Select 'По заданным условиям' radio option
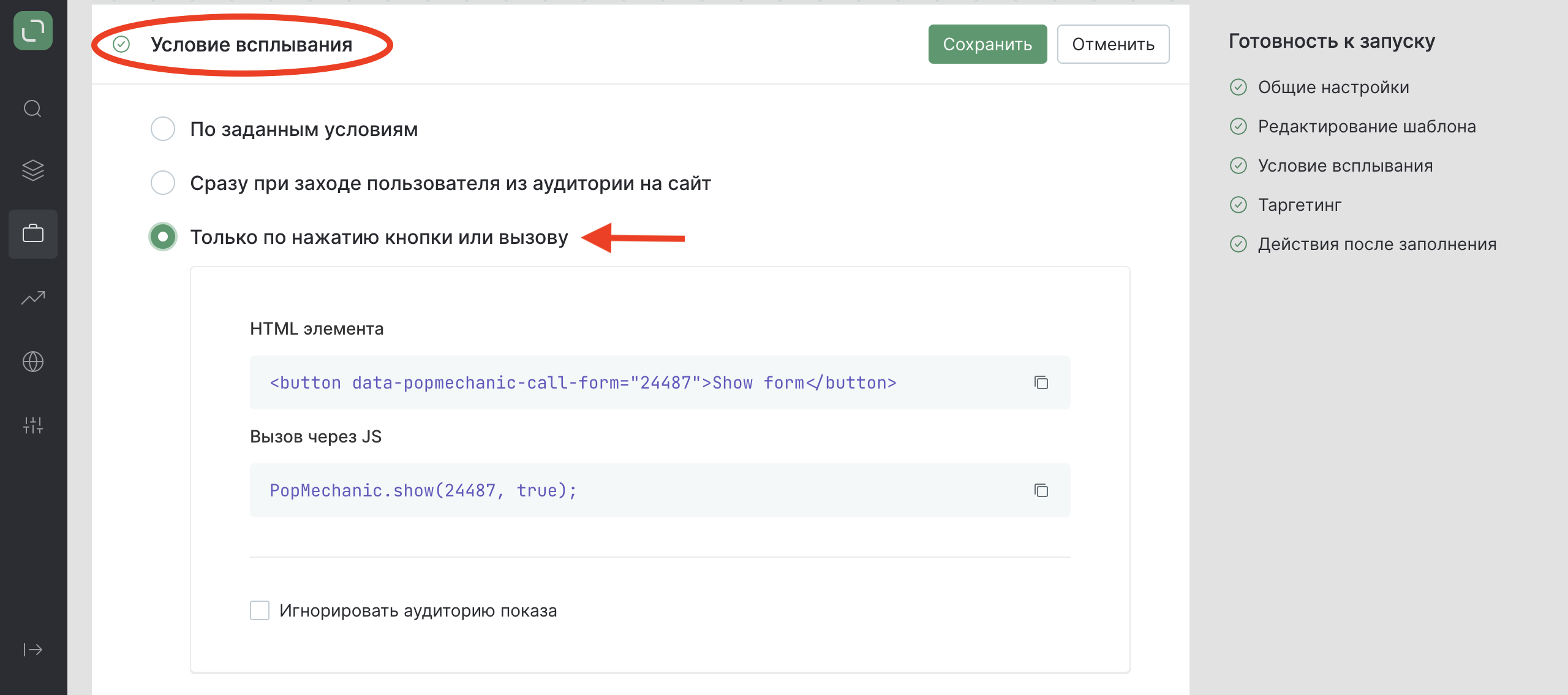 coord(163,129)
